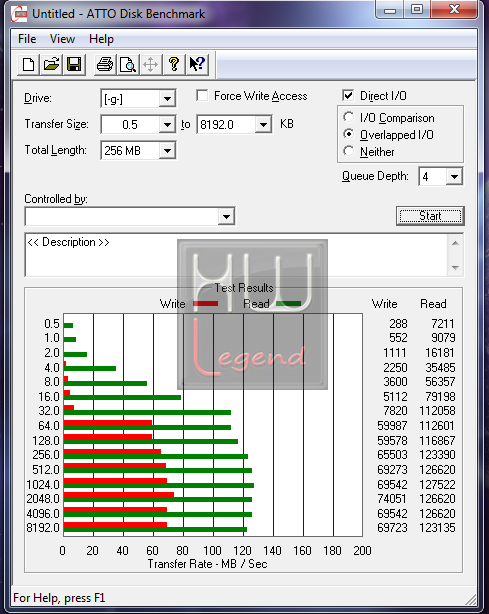This screenshot has width=489, height=614.
Task: Click the Transfer Rate - MB / Sec axis label
Action: point(208,564)
